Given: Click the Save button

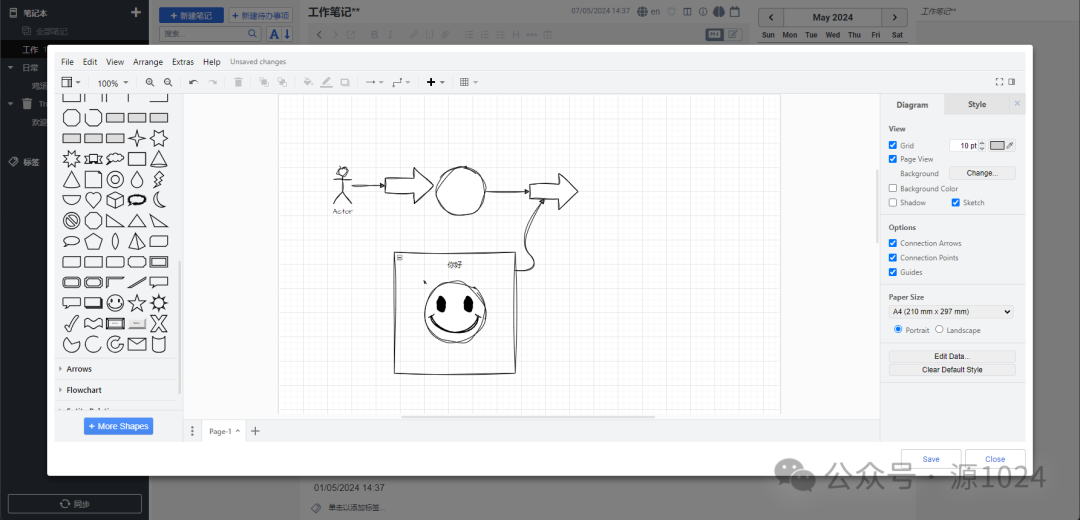Looking at the screenshot, I should pyautogui.click(x=931, y=459).
